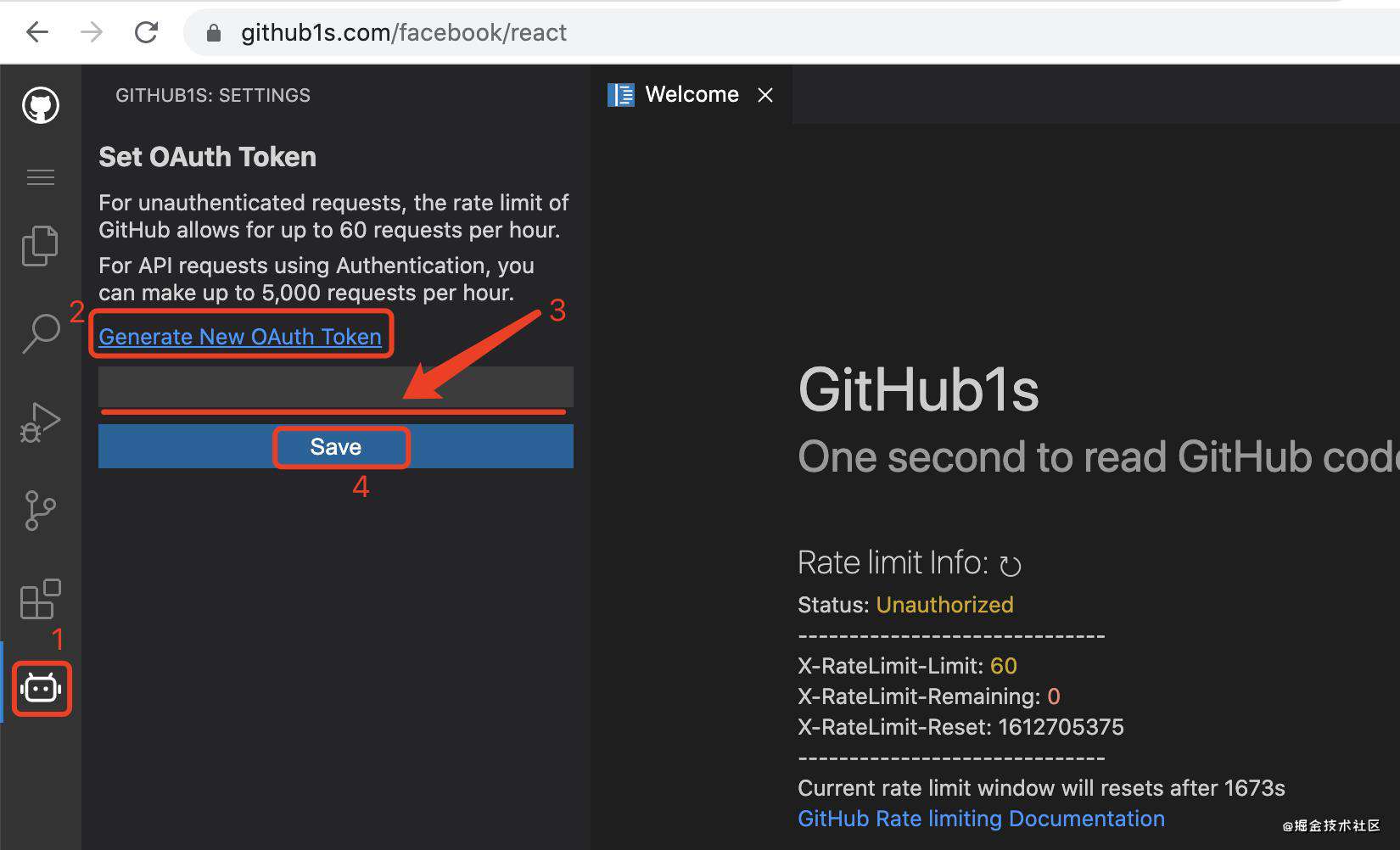
Task: Open the Explorer files icon
Action: [x=40, y=246]
